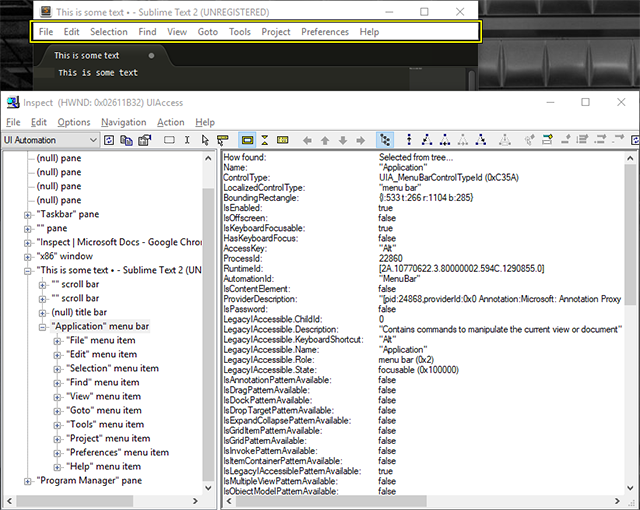This screenshot has height=510, width=640.
Task: Select "Tools" menu item in tree
Action: click(x=105, y=424)
